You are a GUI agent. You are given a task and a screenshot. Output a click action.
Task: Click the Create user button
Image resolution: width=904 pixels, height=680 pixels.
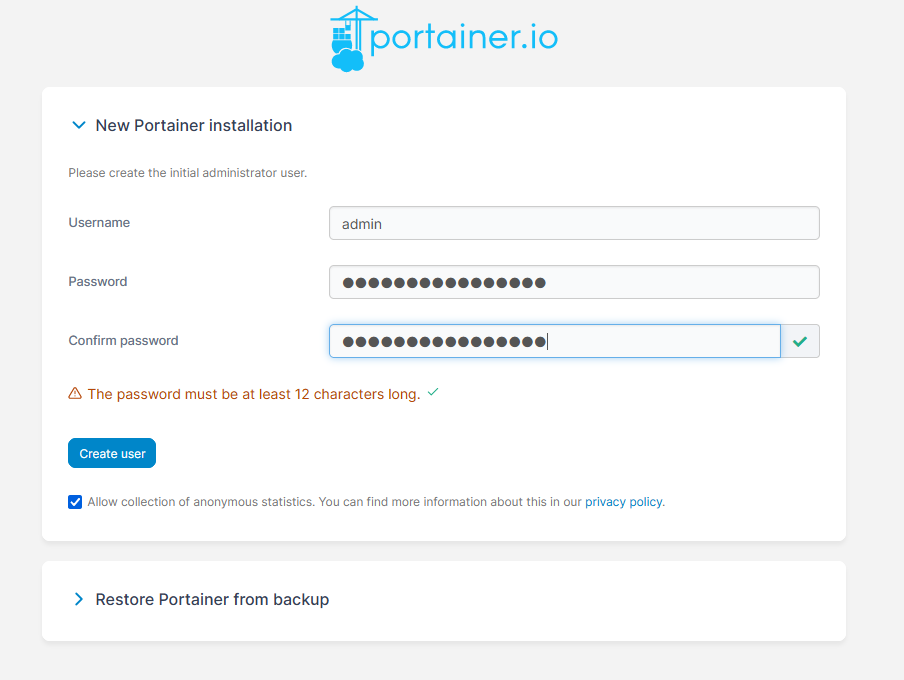(x=112, y=453)
